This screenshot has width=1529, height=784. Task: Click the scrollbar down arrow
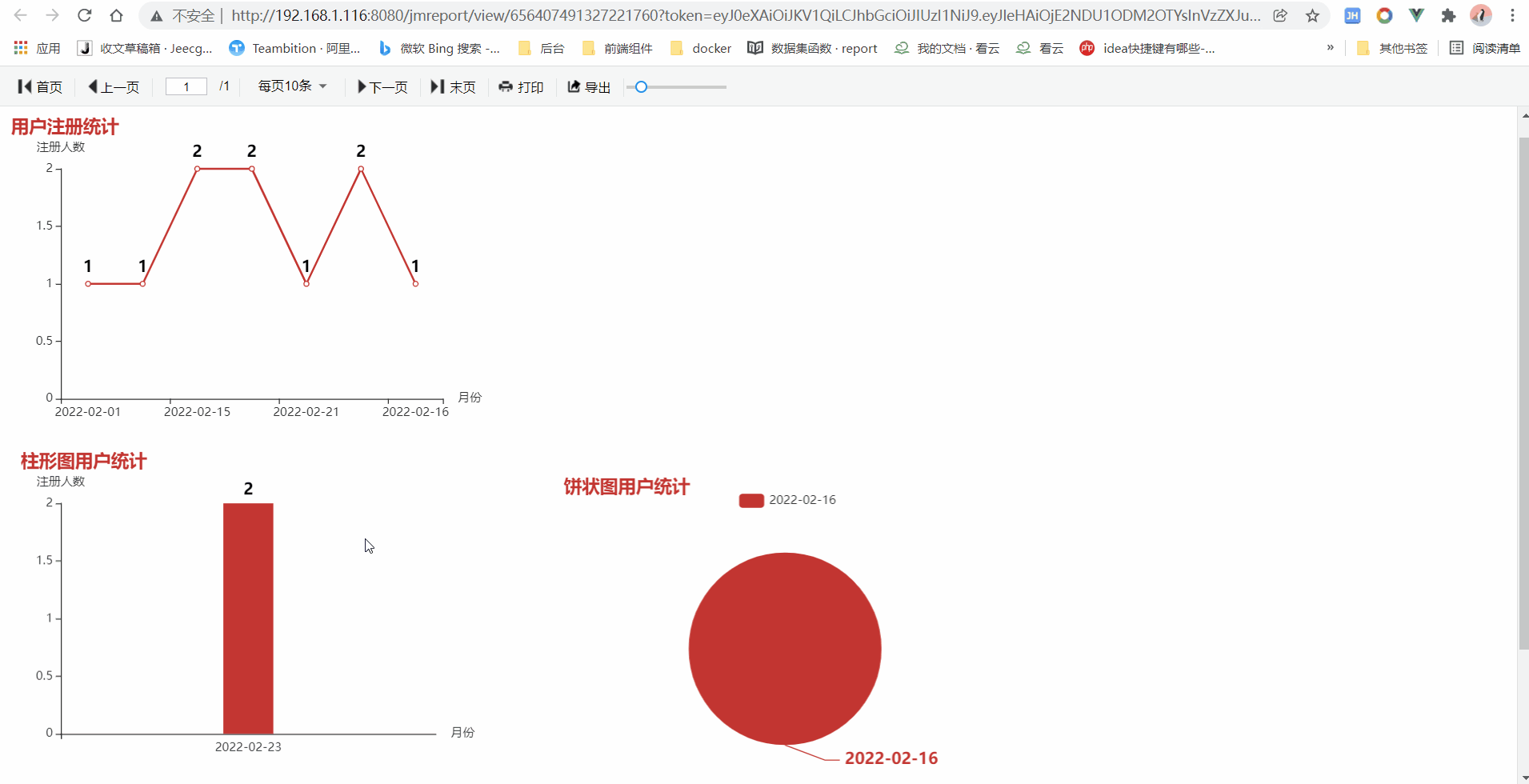click(x=1523, y=778)
